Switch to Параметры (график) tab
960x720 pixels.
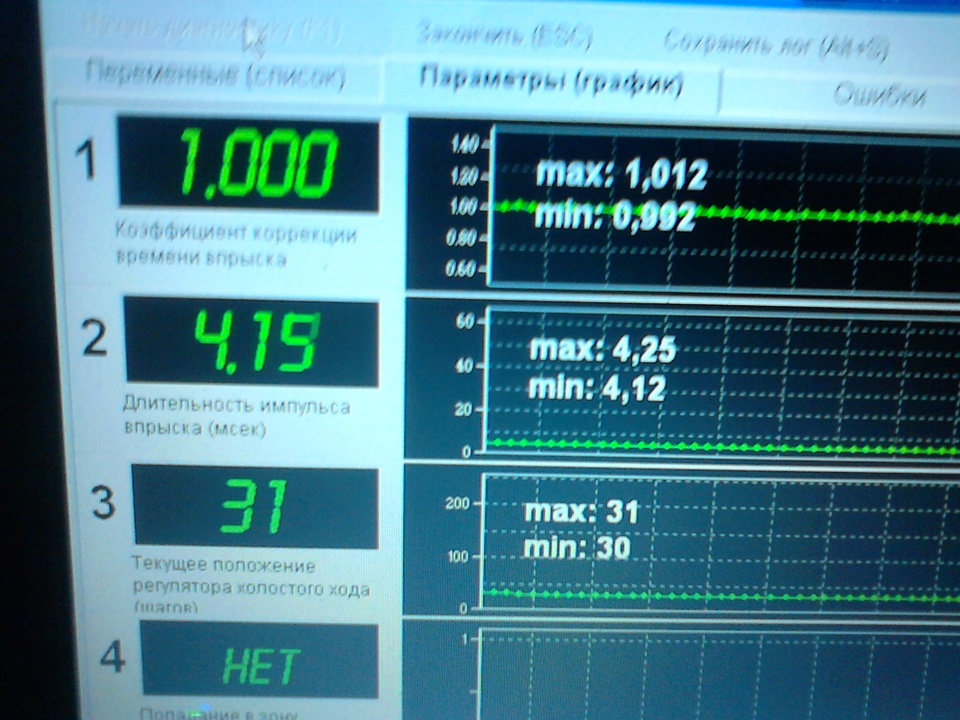coord(551,81)
